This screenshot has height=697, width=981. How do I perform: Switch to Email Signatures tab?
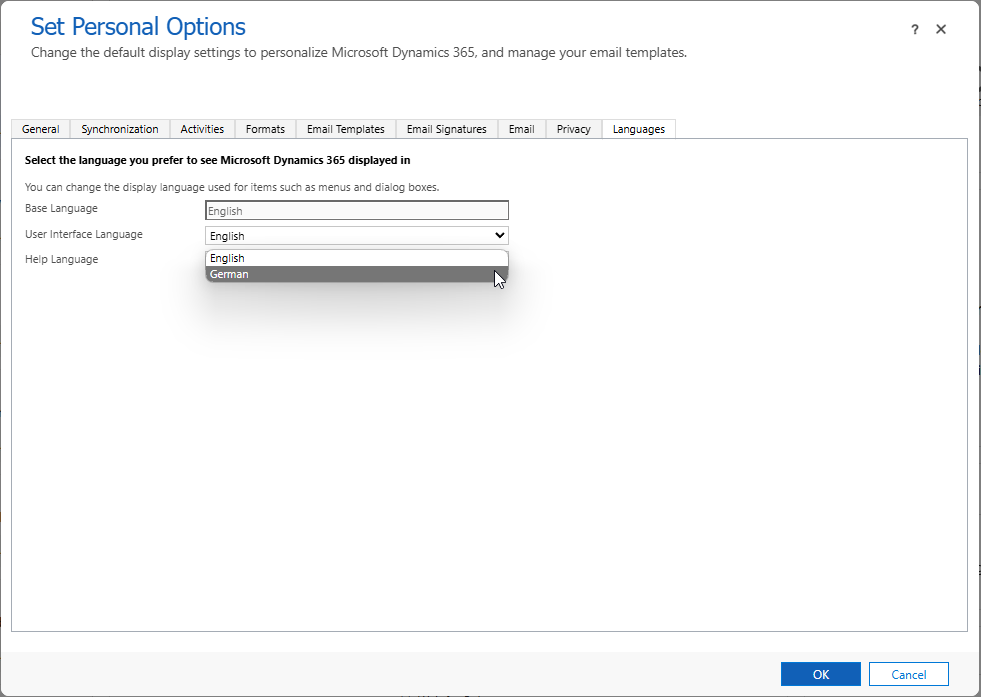point(447,129)
